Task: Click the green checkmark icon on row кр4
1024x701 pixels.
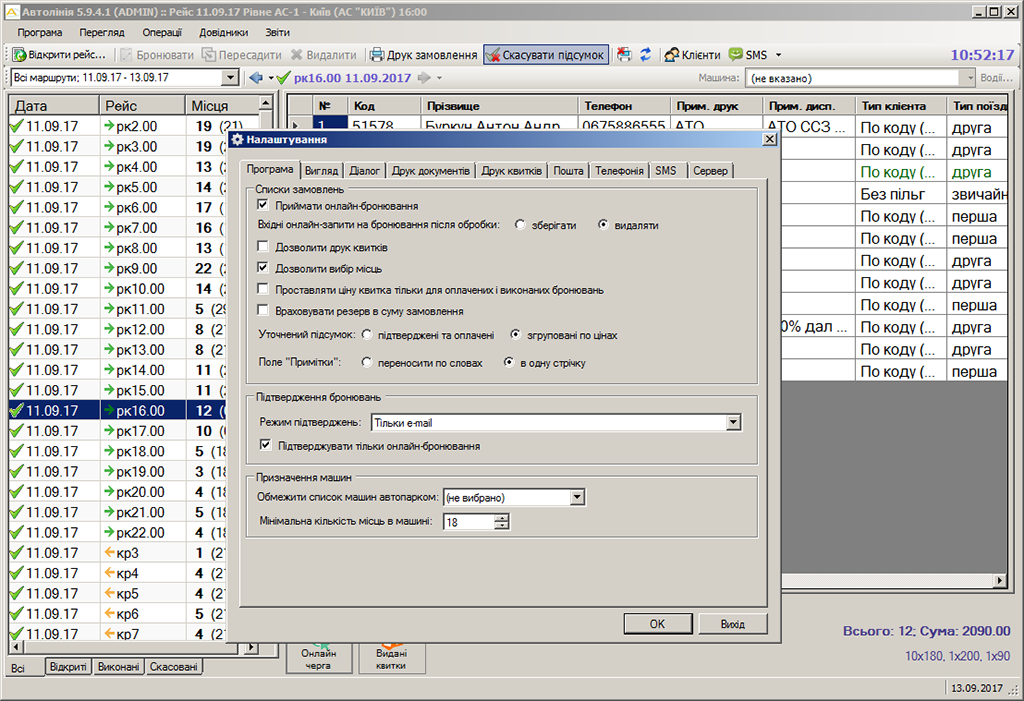Action: (17, 573)
